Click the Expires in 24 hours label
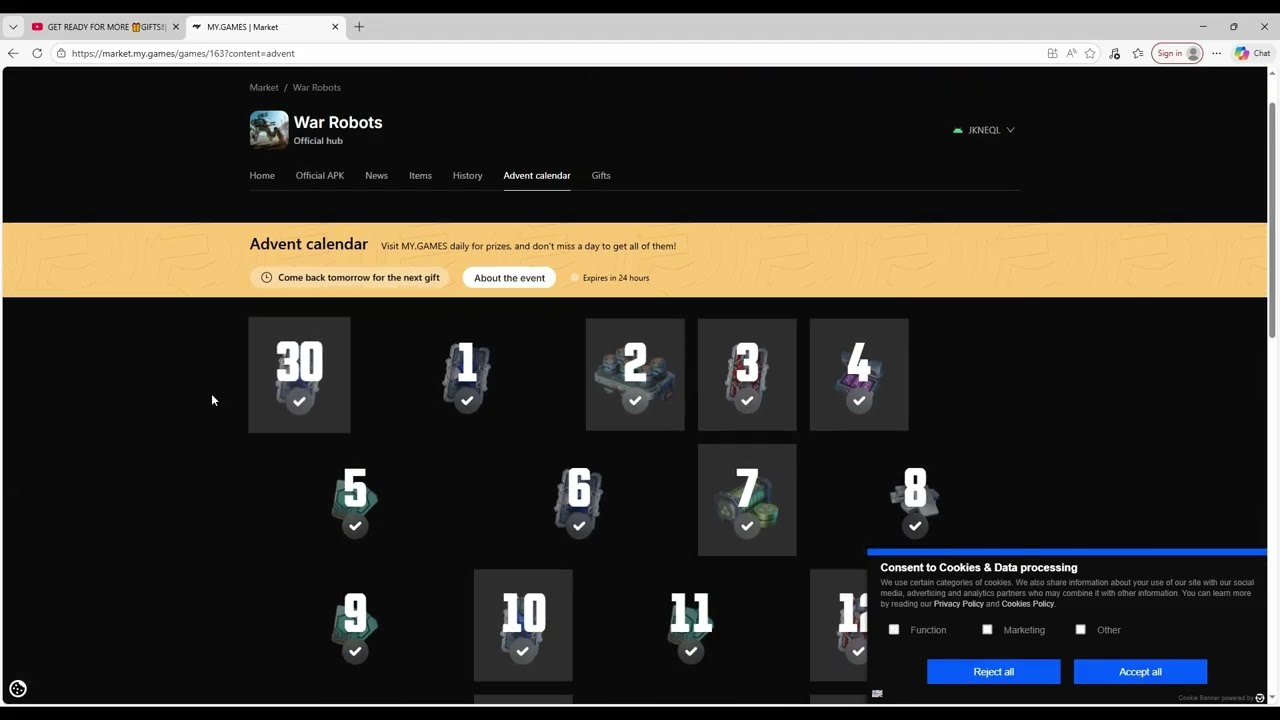The width and height of the screenshot is (1280, 720). [616, 278]
